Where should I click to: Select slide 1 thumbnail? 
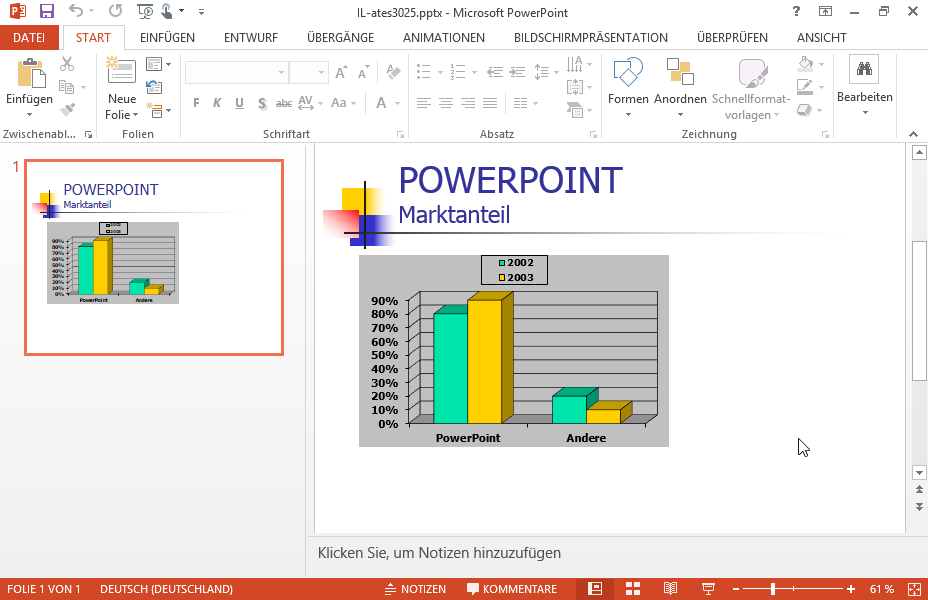[154, 257]
